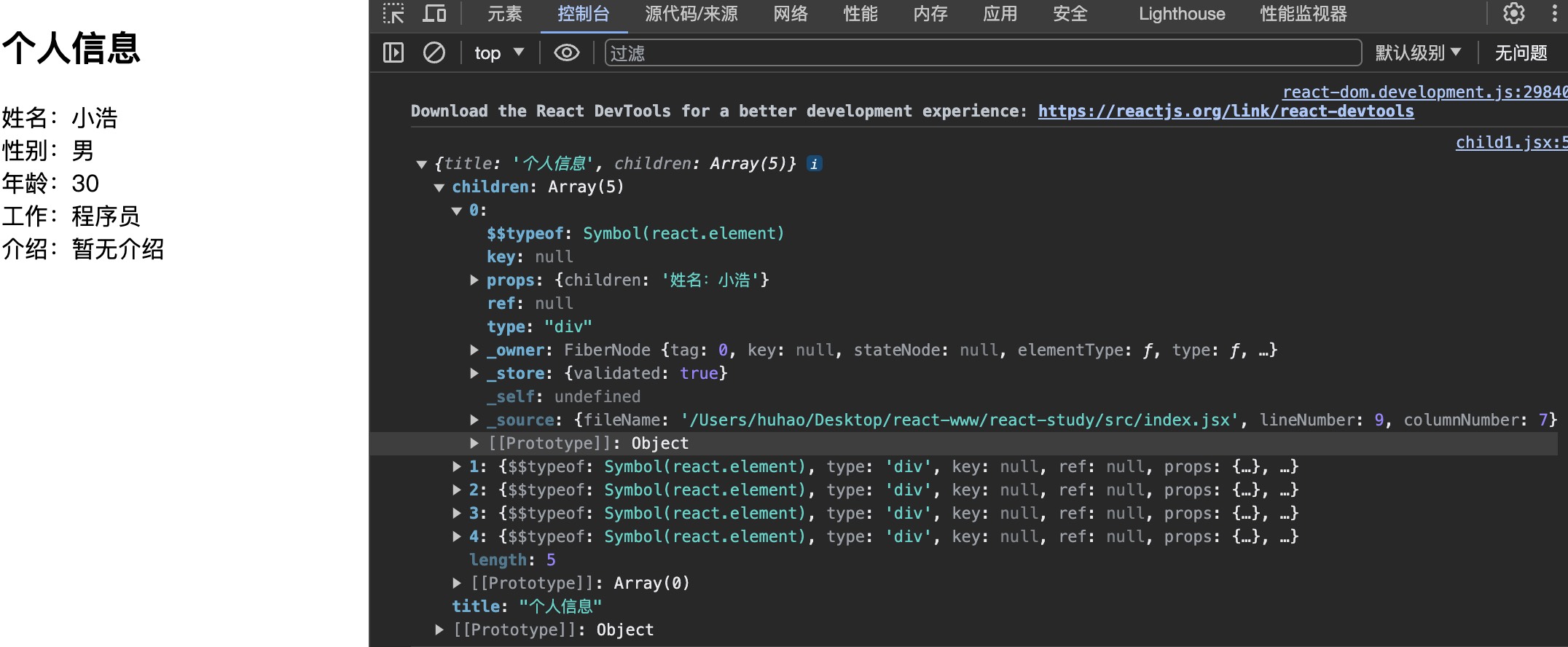Open the top context dropdown
This screenshot has width=1568, height=647.
point(499,52)
